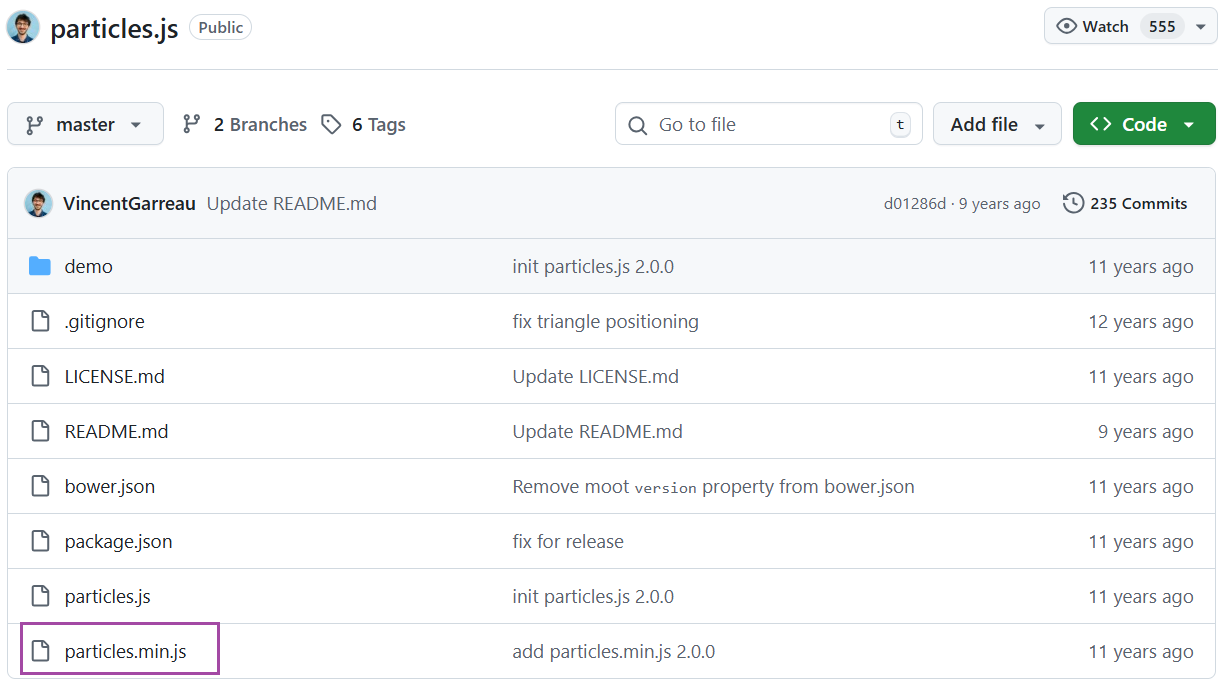The width and height of the screenshot is (1218, 683).
Task: Open the particles.min.js file
Action: 125,651
